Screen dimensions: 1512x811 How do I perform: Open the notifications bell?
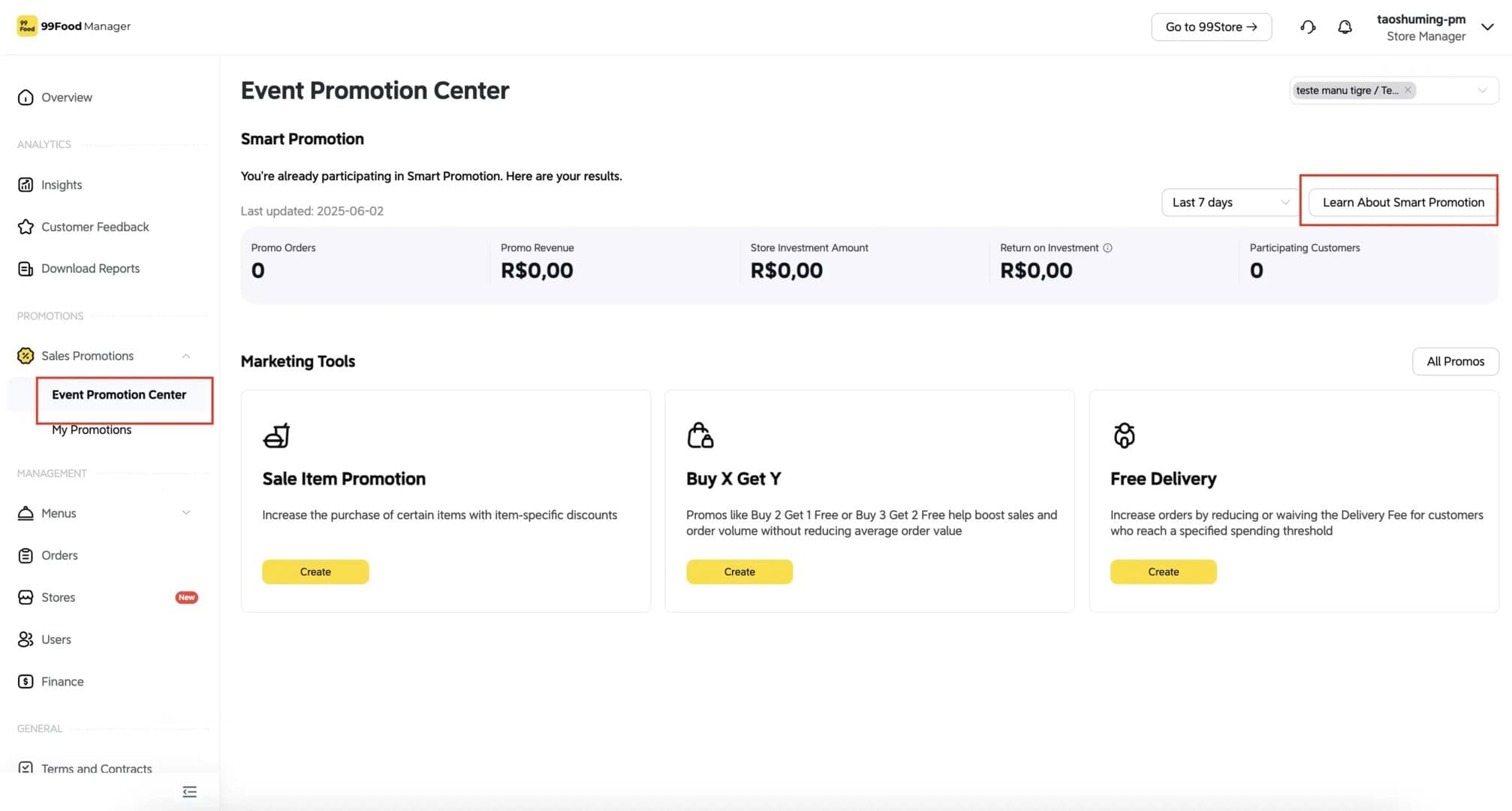1345,27
